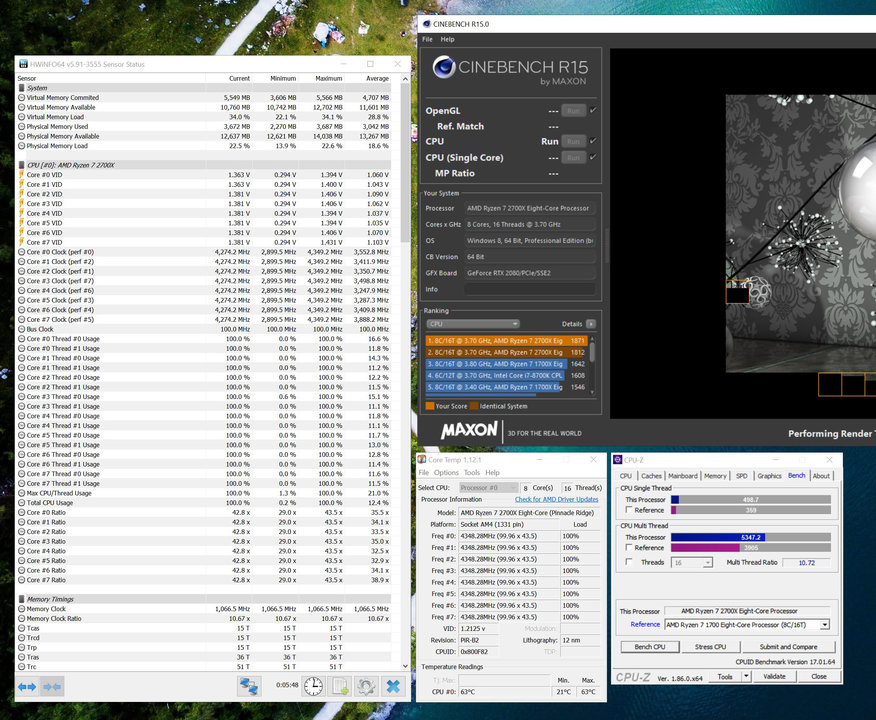876x720 pixels.
Task: Click lightning icon beside Core #0 VID
Action: tap(22, 175)
